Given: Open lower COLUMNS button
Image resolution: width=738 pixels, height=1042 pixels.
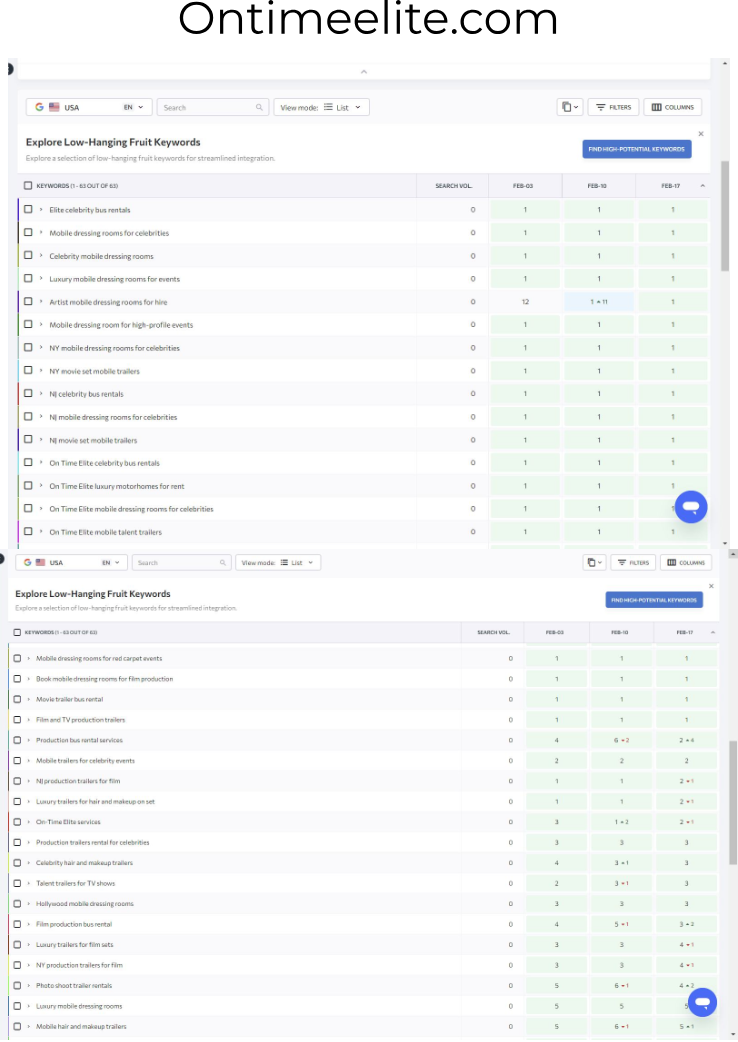Looking at the screenshot, I should pyautogui.click(x=686, y=562).
